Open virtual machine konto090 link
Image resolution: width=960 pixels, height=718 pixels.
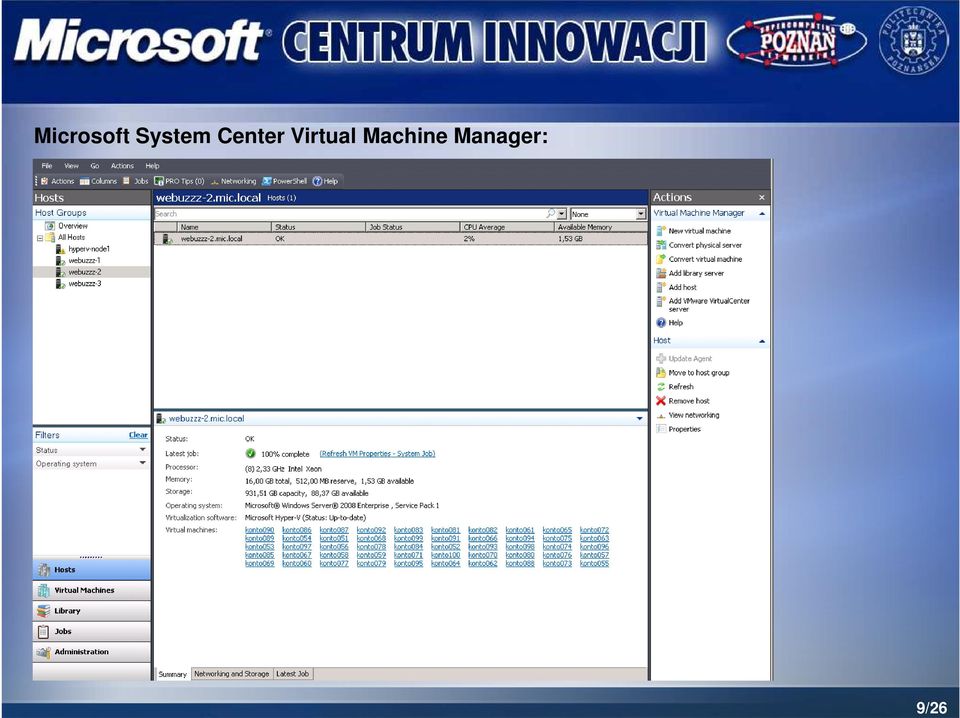click(x=260, y=530)
